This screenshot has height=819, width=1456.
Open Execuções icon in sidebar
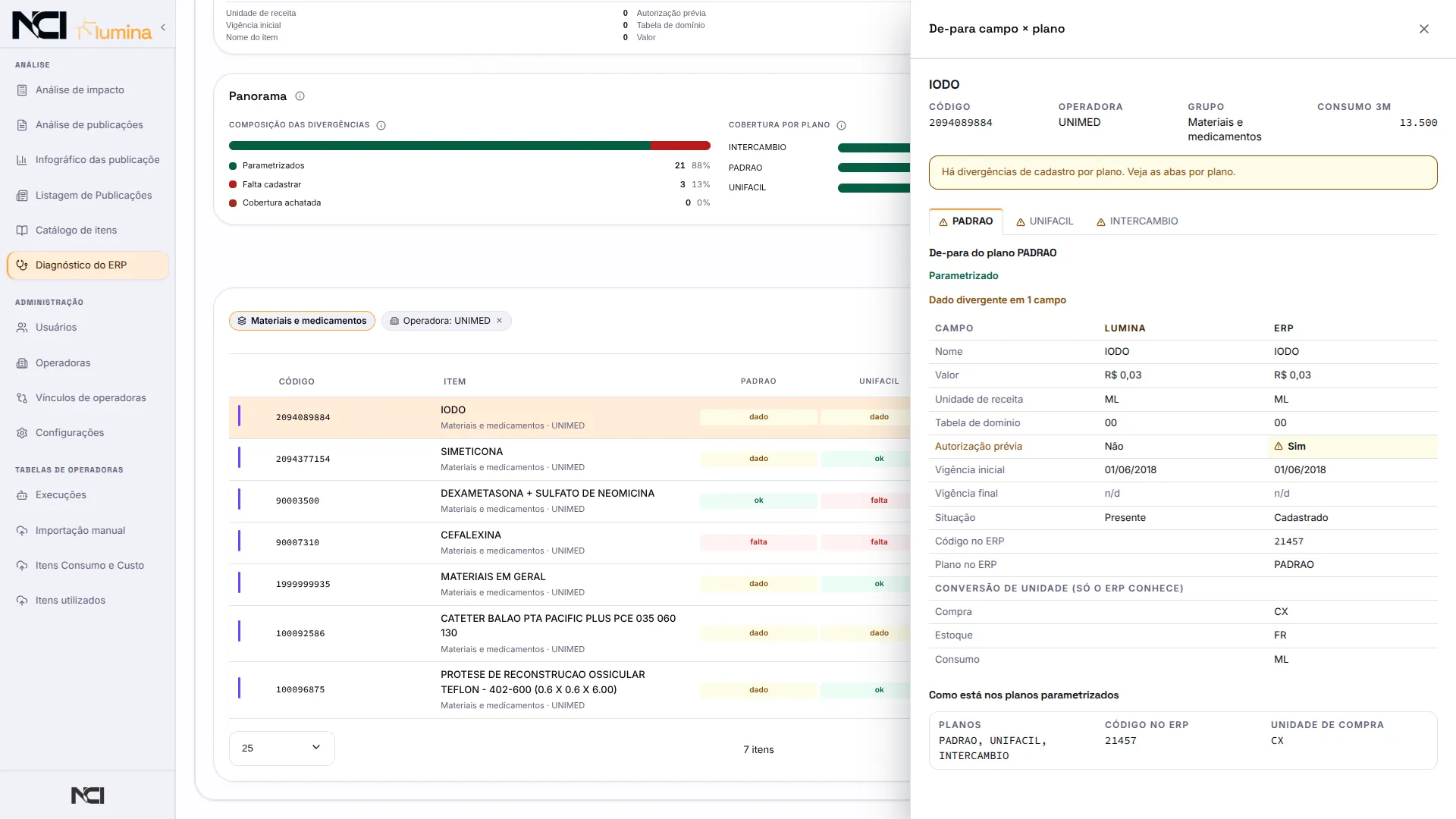22,495
